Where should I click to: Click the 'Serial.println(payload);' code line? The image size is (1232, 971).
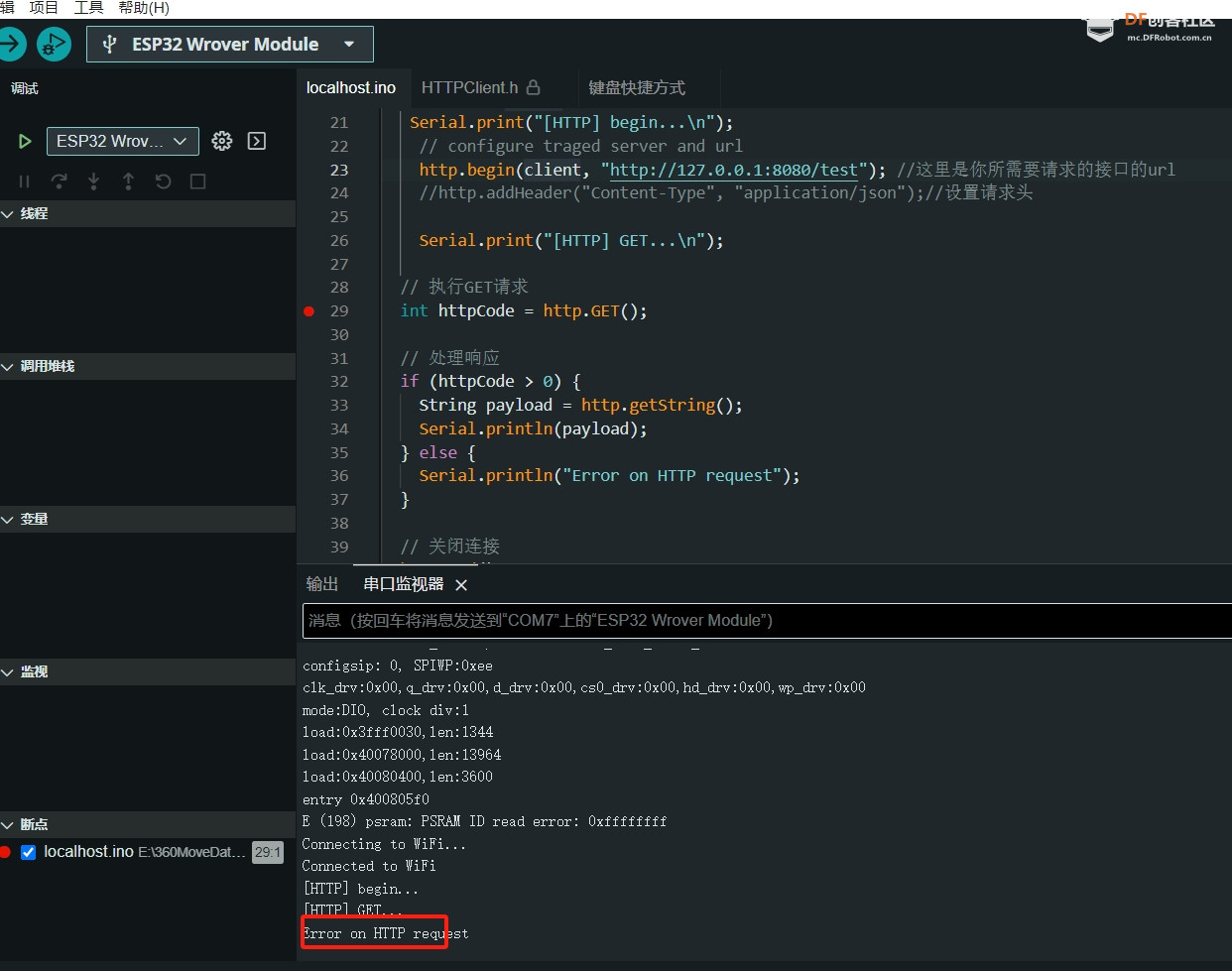pyautogui.click(x=533, y=428)
